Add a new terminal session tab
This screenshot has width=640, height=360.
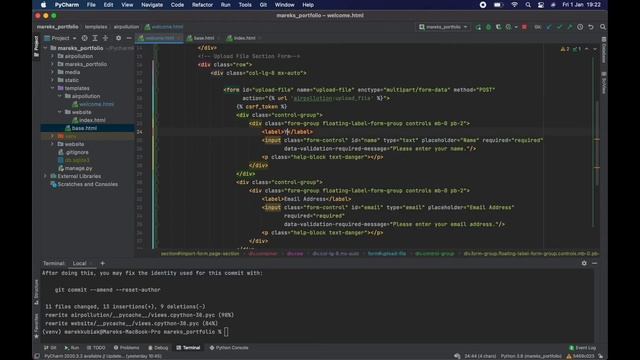tap(102, 263)
